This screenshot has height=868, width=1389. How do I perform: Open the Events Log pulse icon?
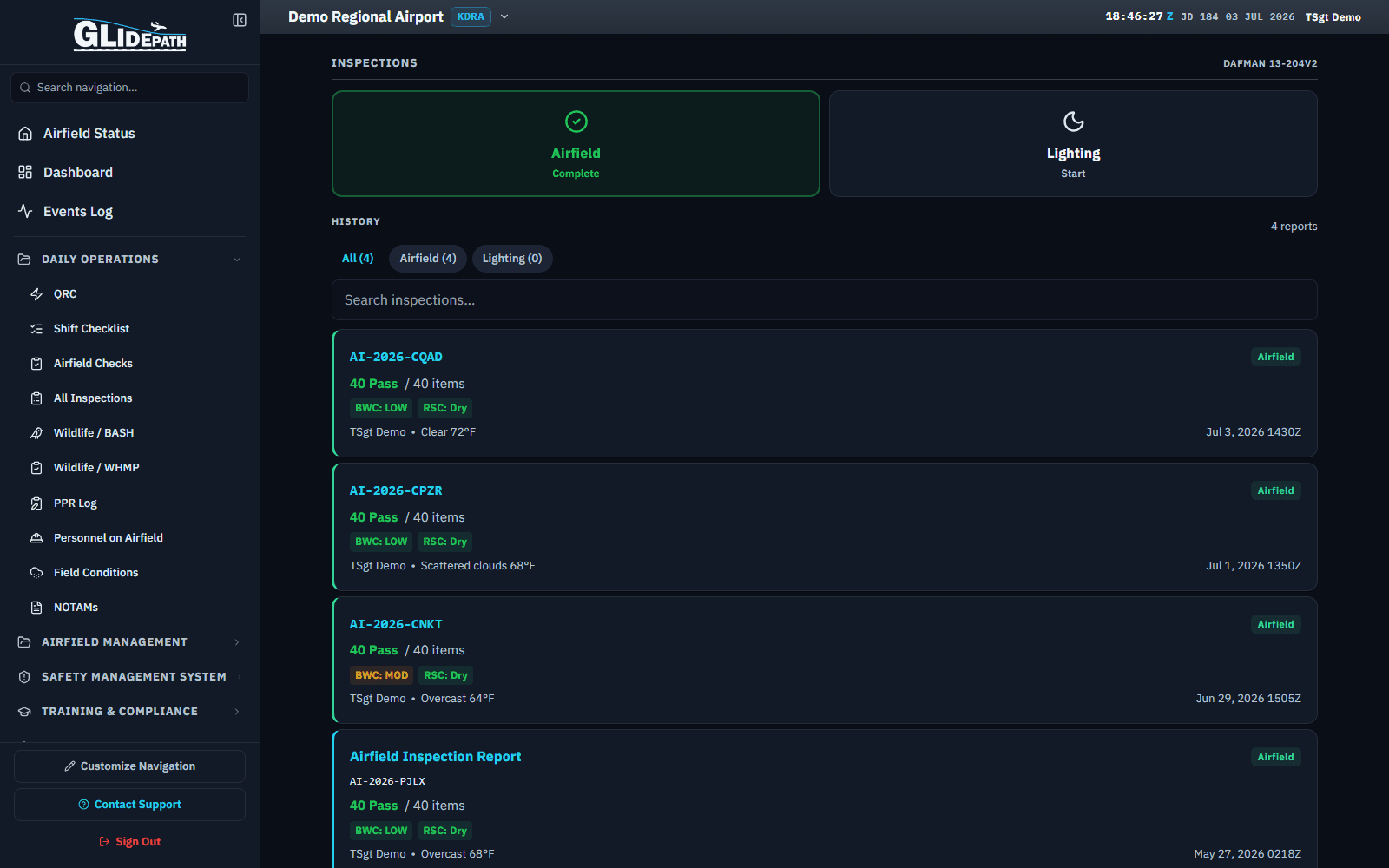point(25,212)
